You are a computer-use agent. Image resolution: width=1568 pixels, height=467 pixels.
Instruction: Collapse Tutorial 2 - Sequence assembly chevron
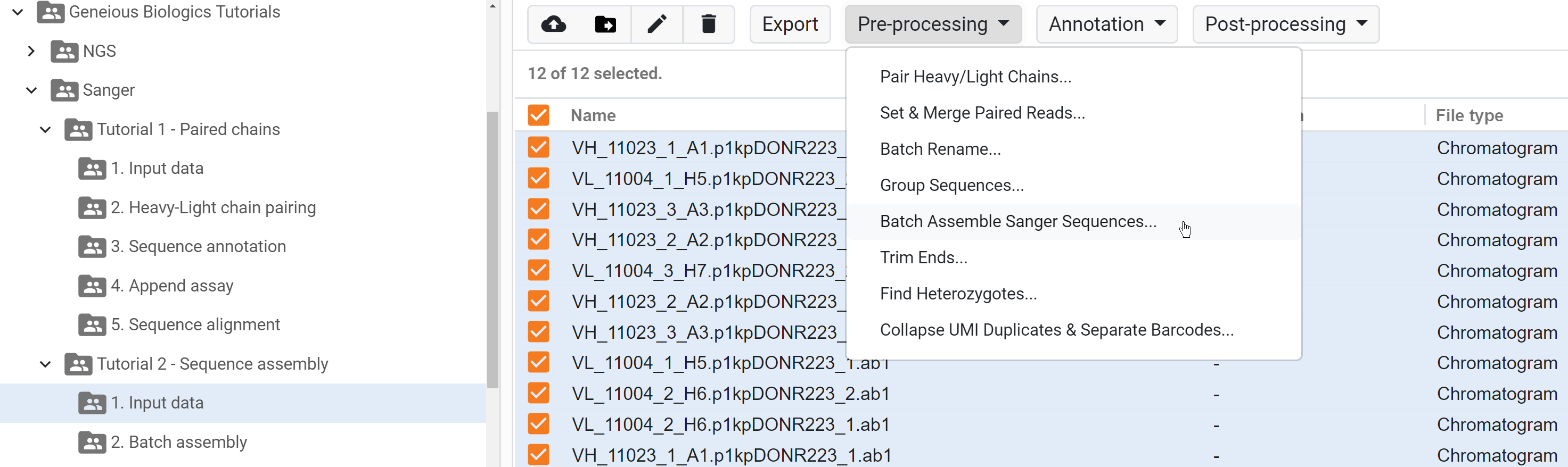pyautogui.click(x=46, y=364)
